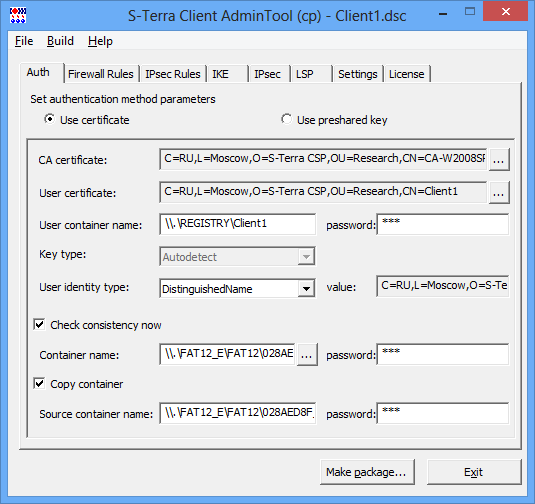
Task: Click the Exit button
Action: click(474, 472)
